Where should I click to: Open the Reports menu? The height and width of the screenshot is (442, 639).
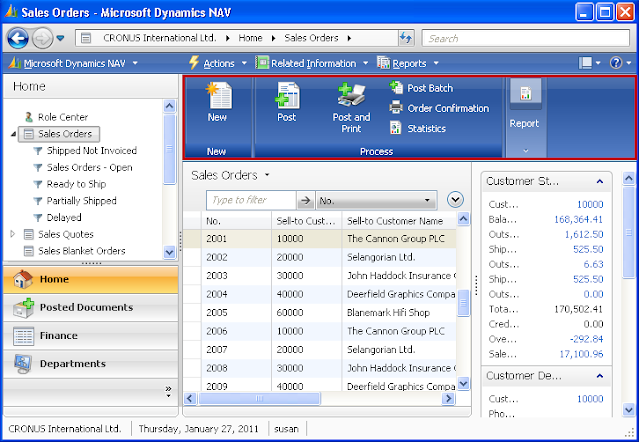click(x=408, y=63)
